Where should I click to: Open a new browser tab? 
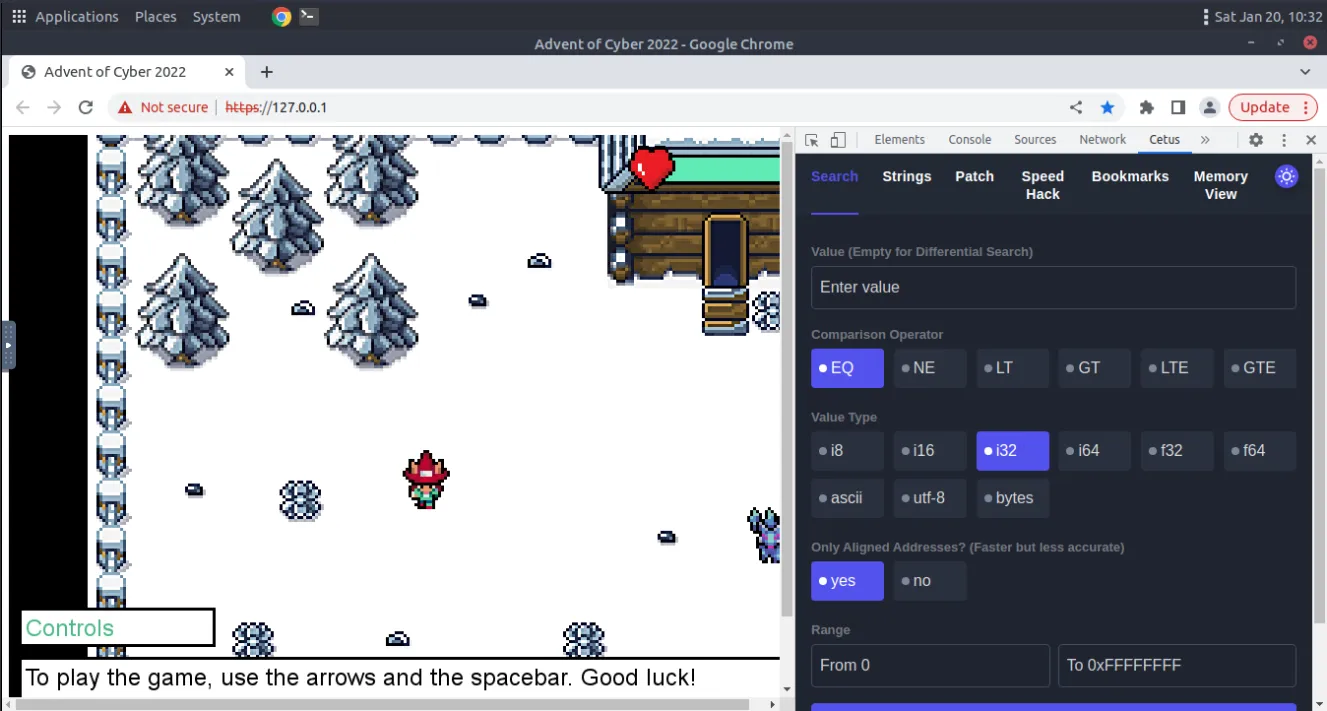click(x=266, y=72)
